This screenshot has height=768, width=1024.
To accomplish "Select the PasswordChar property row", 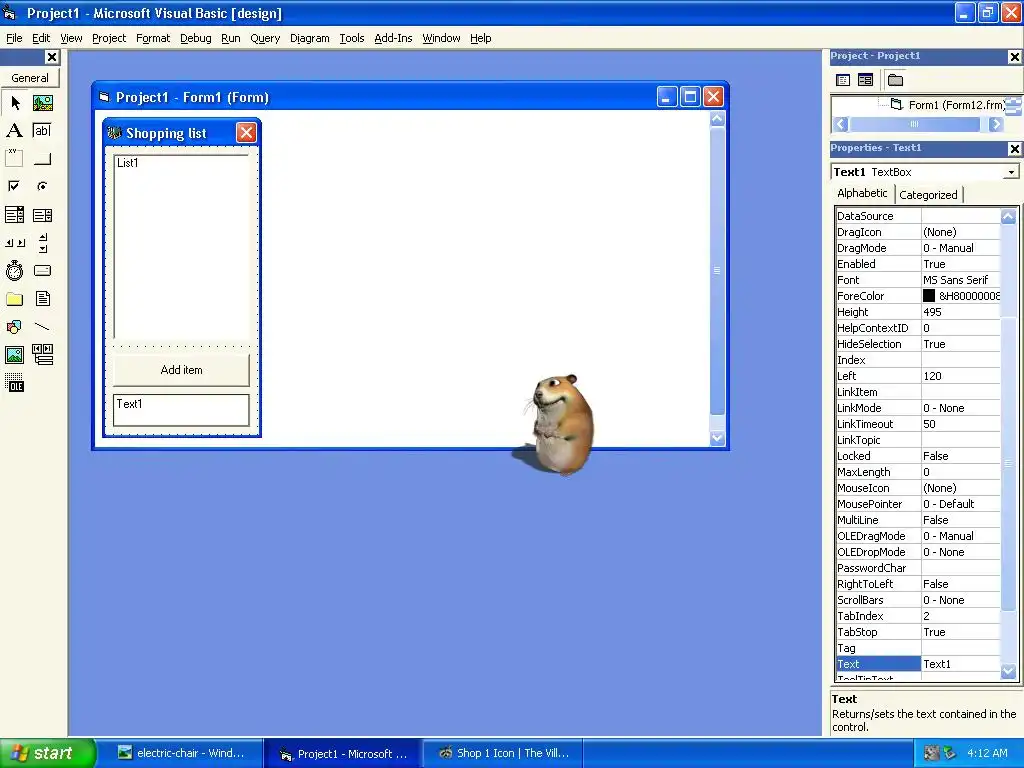I will [918, 568].
